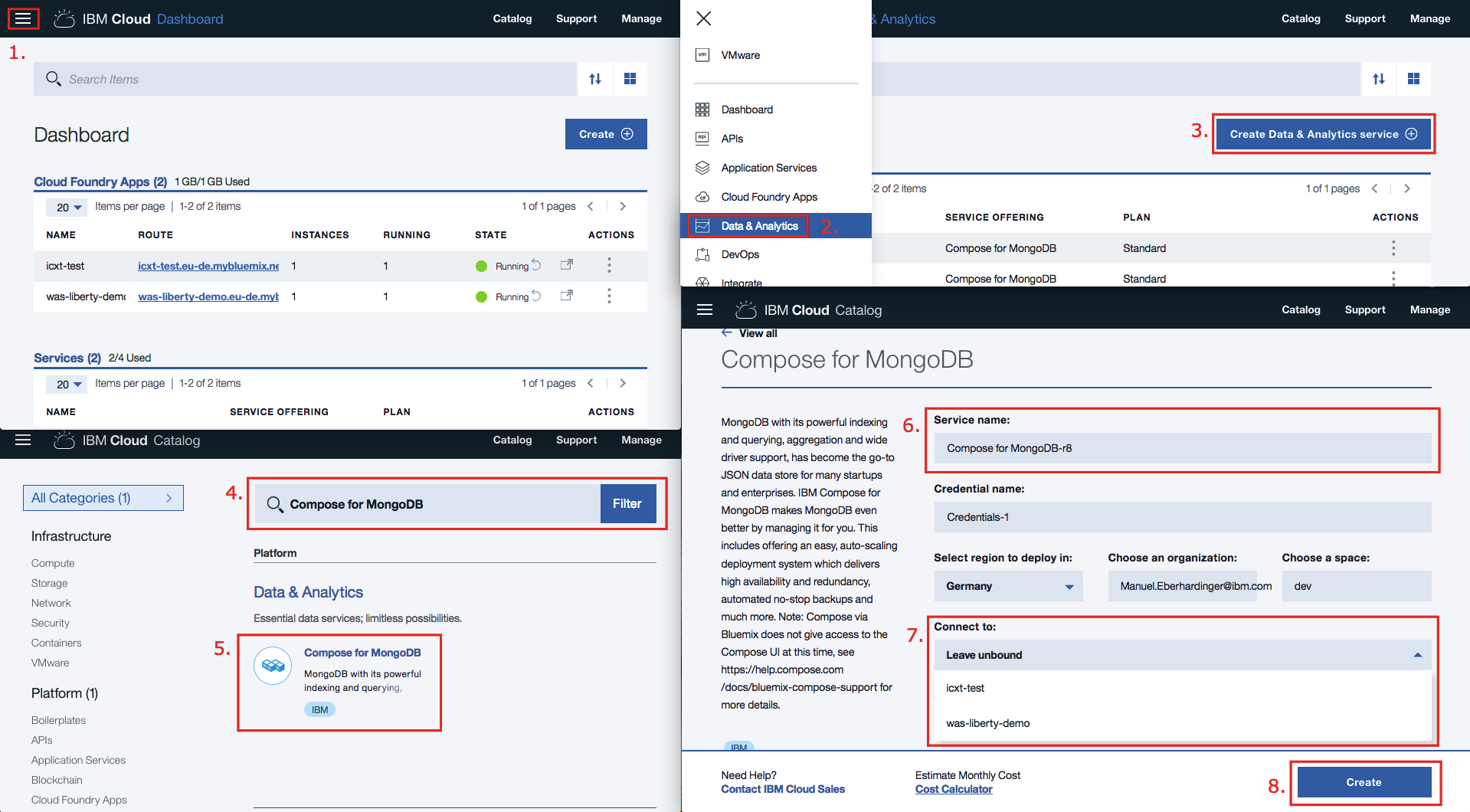Click the Filter button in catalog
1470x812 pixels.
point(627,504)
